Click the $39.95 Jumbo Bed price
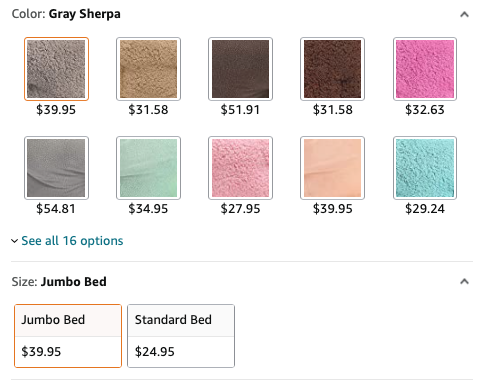Viewport: 496px width, 383px height. tap(41, 352)
